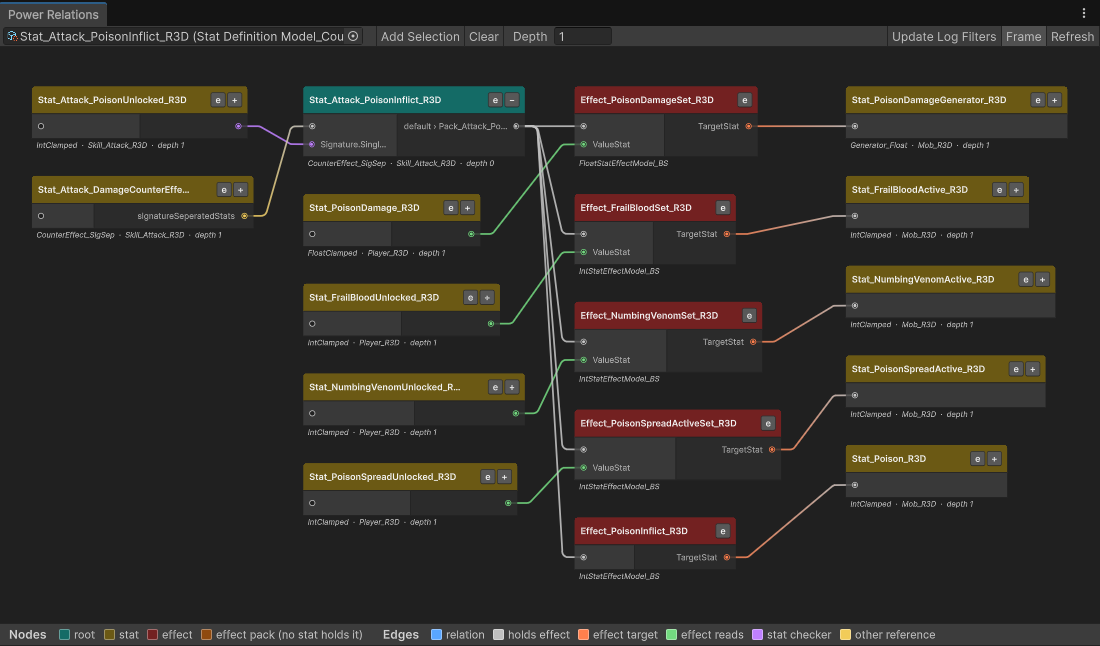Click the 'e' button on Stat_PoisonDamage_R3D node
Viewport: 1100px width, 646px height.
(451, 208)
